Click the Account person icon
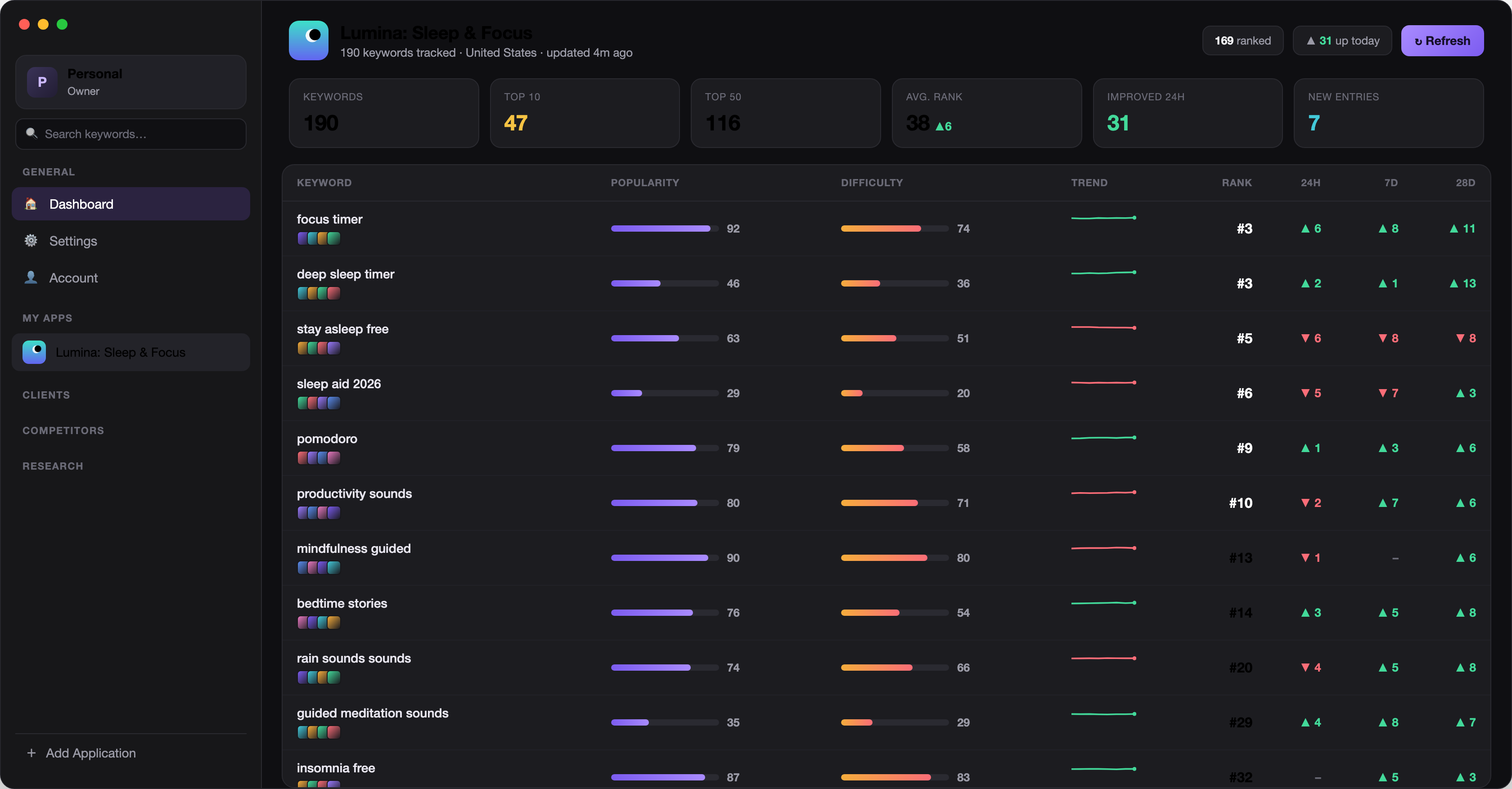Screen dimensions: 1512x789 (x=31, y=278)
